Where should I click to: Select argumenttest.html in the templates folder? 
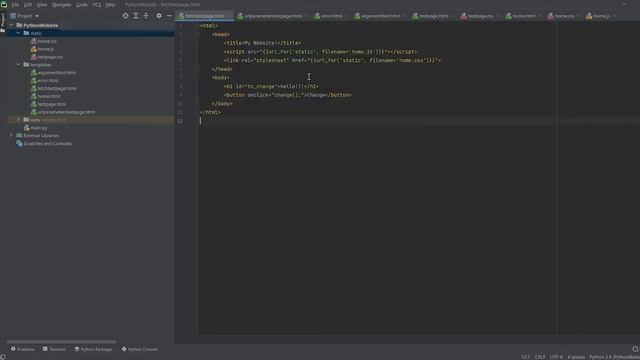(x=56, y=73)
